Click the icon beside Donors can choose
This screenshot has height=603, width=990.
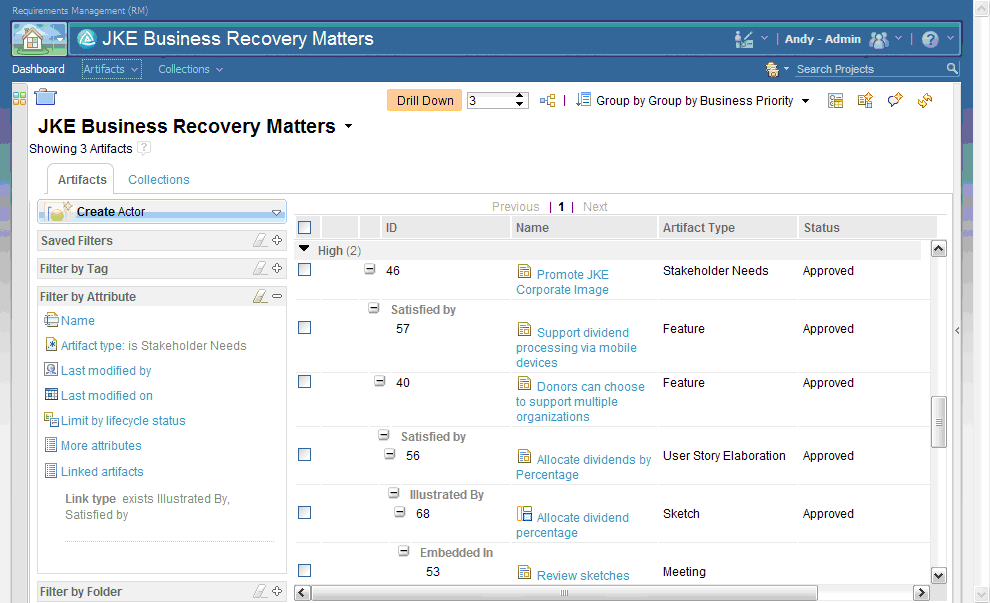[x=524, y=383]
